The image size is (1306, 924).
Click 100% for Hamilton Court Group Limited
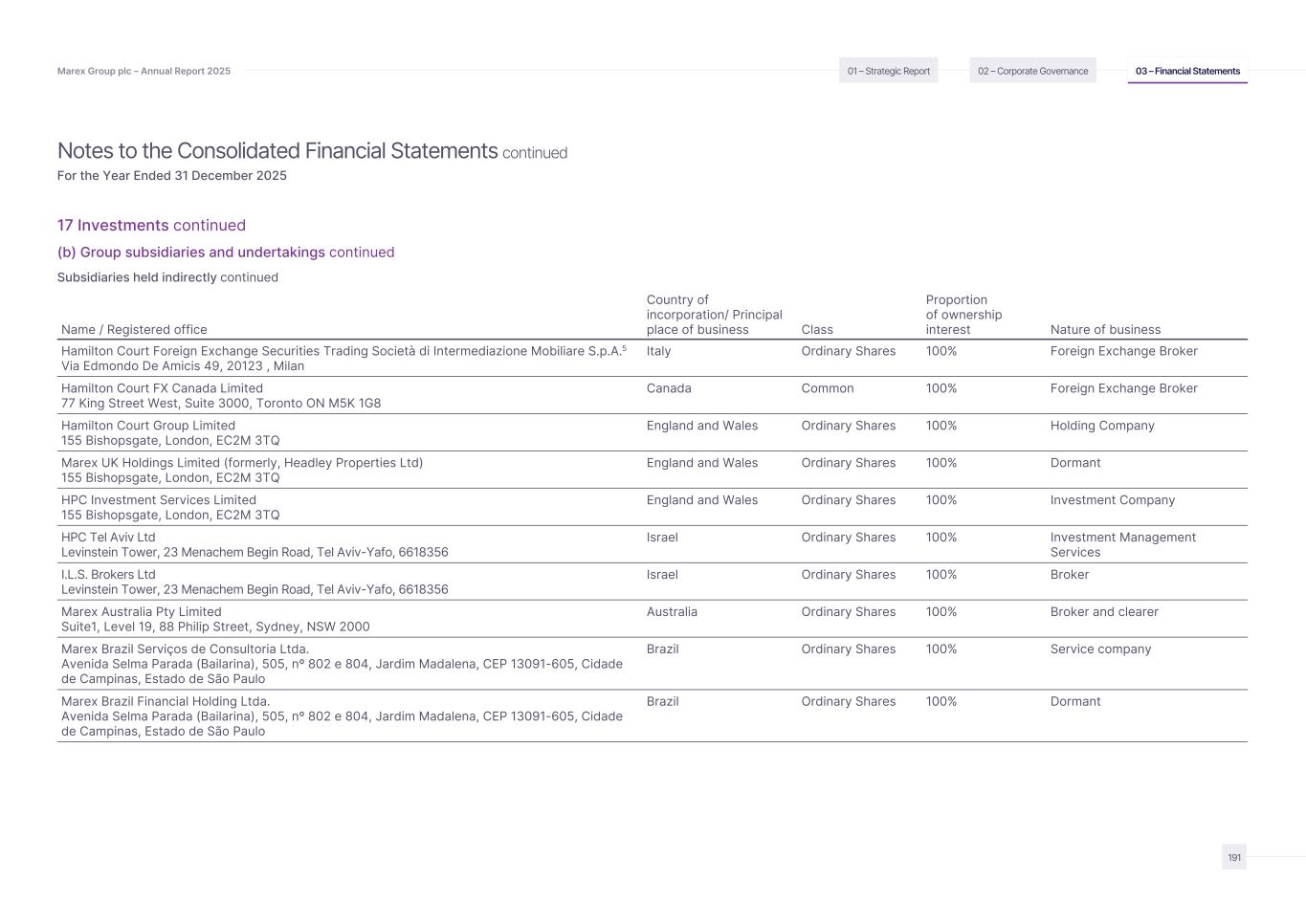tap(941, 426)
